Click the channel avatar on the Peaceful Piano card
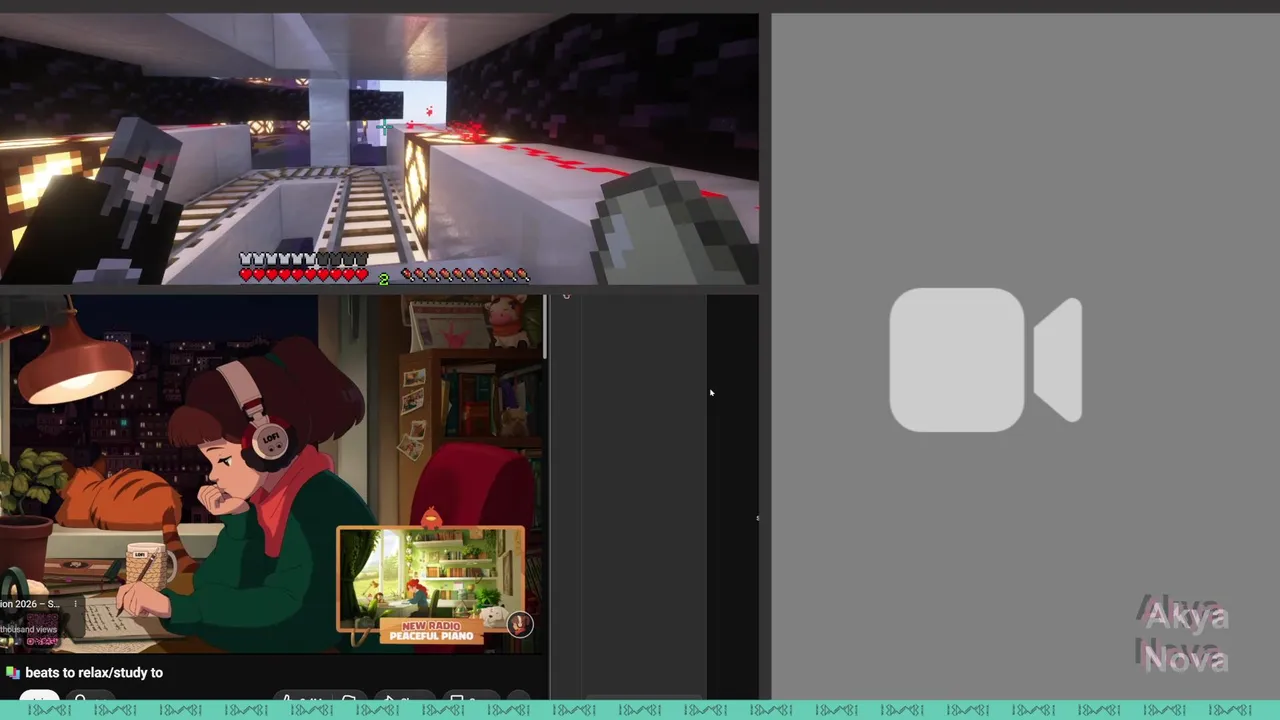This screenshot has height=720, width=1280. pyautogui.click(x=519, y=625)
